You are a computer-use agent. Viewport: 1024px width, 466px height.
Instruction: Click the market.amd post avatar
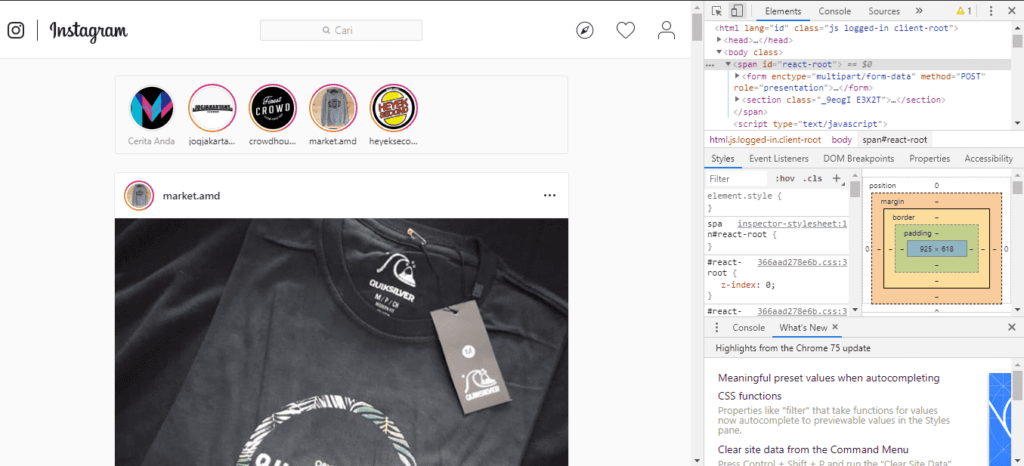(139, 195)
